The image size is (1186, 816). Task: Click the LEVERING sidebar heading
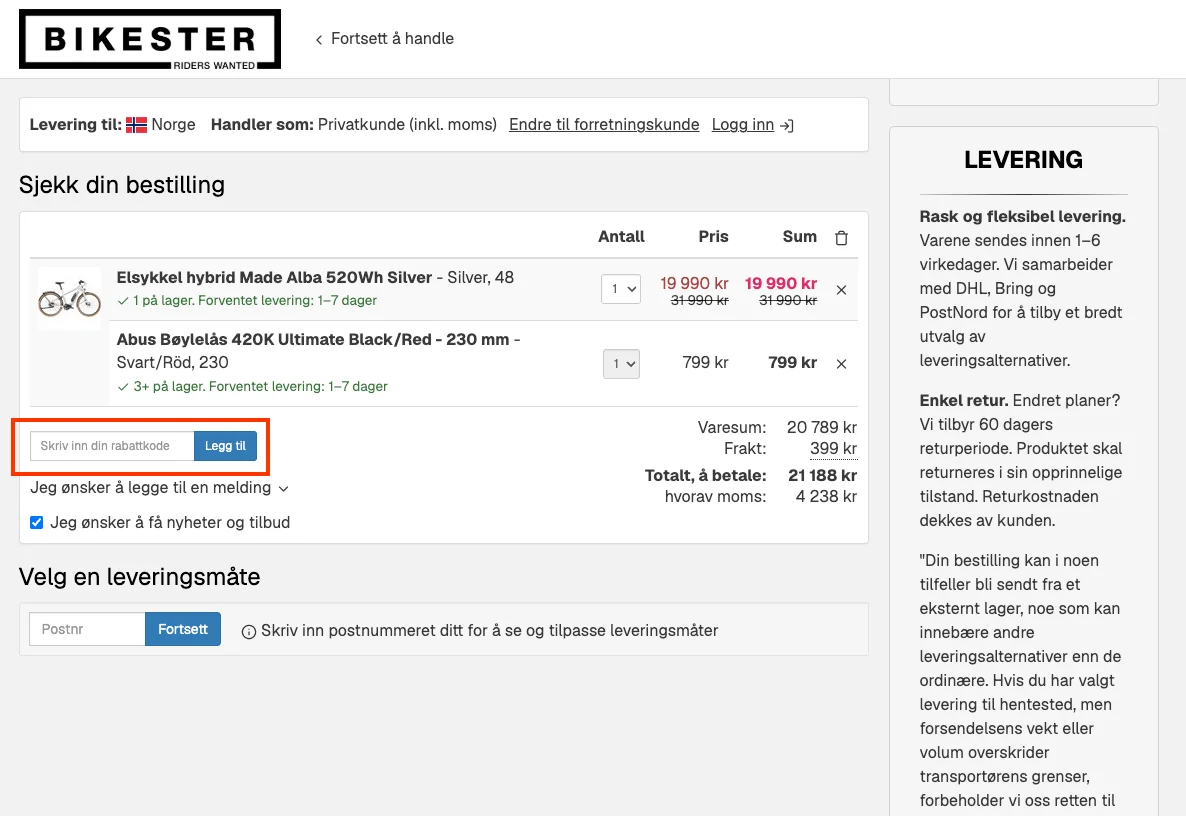point(1023,160)
